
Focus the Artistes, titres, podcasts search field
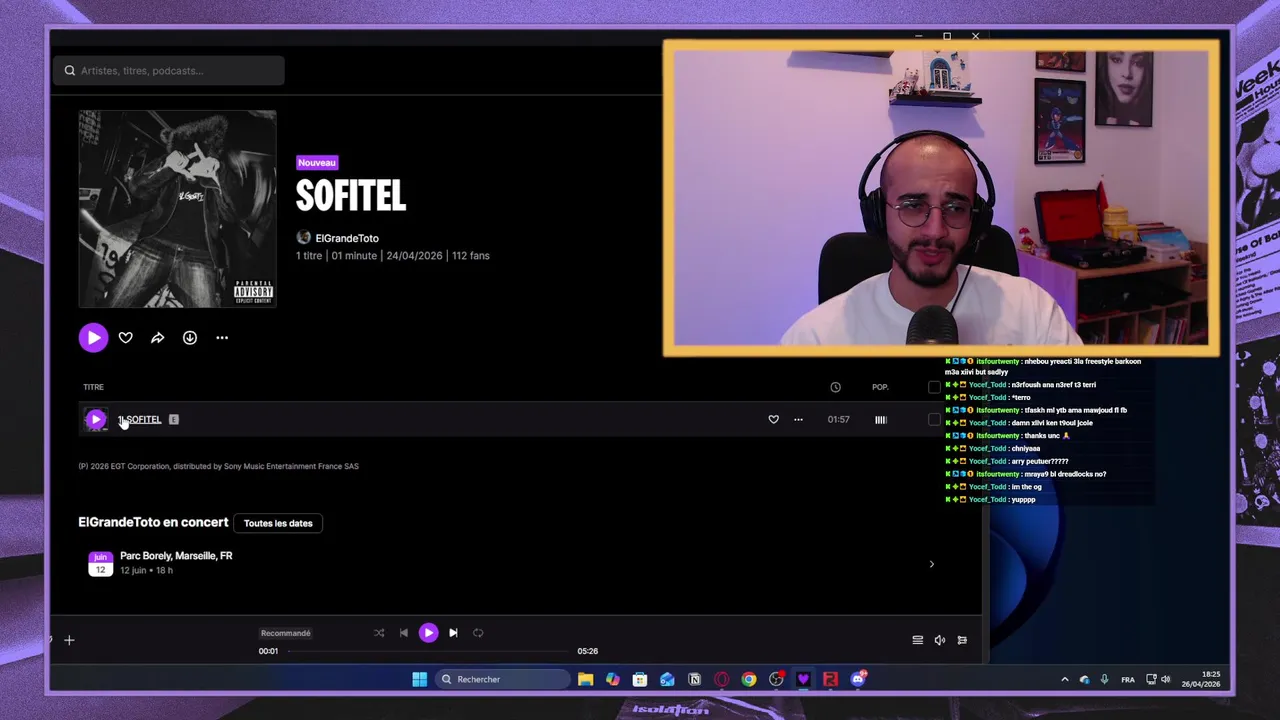[x=168, y=71]
